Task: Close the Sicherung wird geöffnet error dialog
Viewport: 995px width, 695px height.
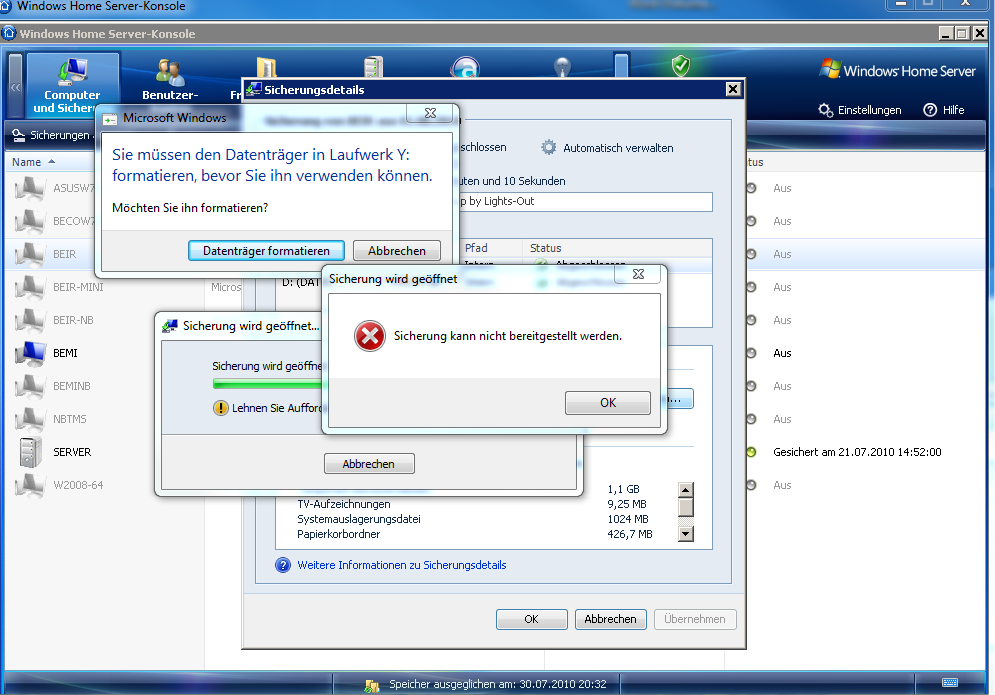Action: pos(638,274)
